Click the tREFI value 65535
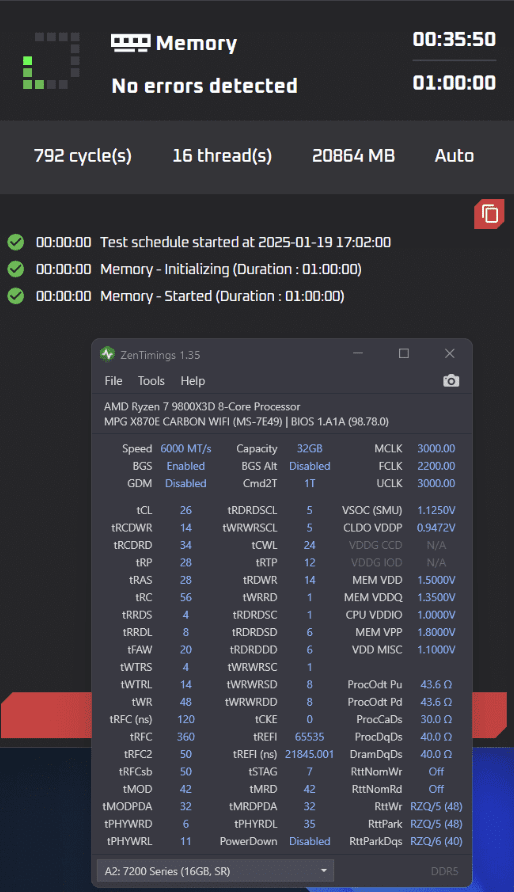The image size is (514, 892). [309, 737]
